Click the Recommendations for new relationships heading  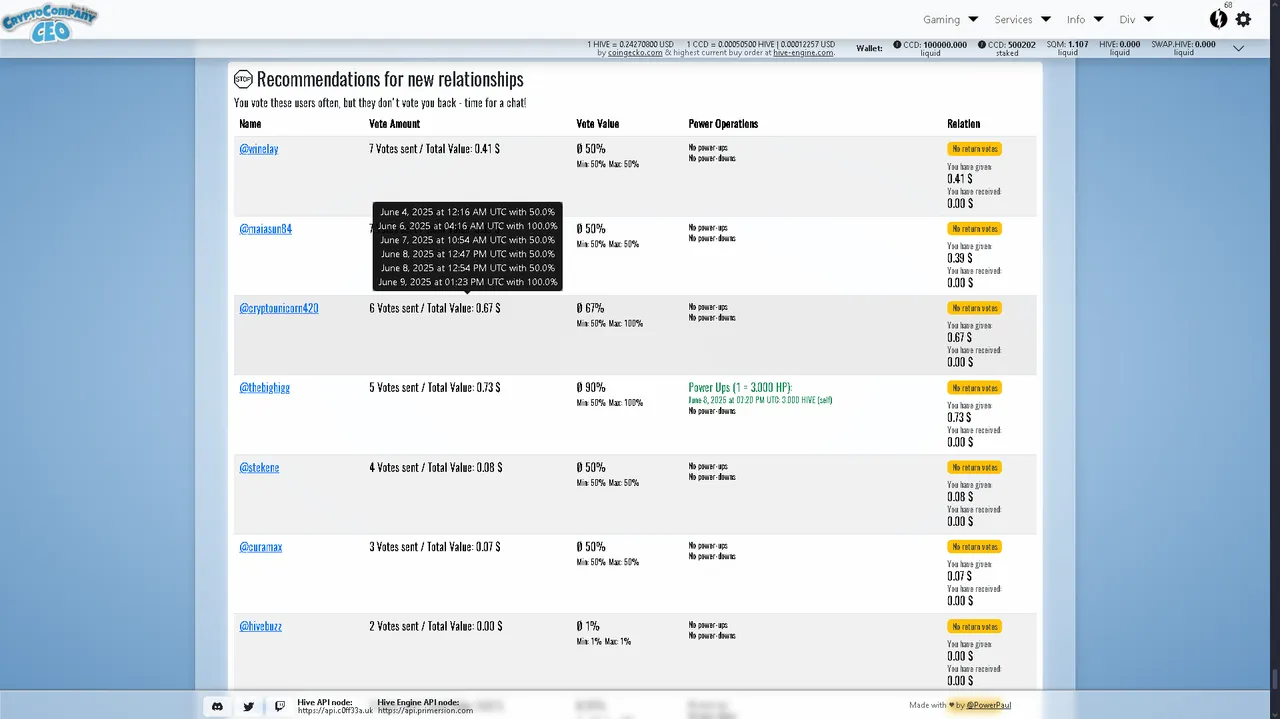click(x=390, y=79)
